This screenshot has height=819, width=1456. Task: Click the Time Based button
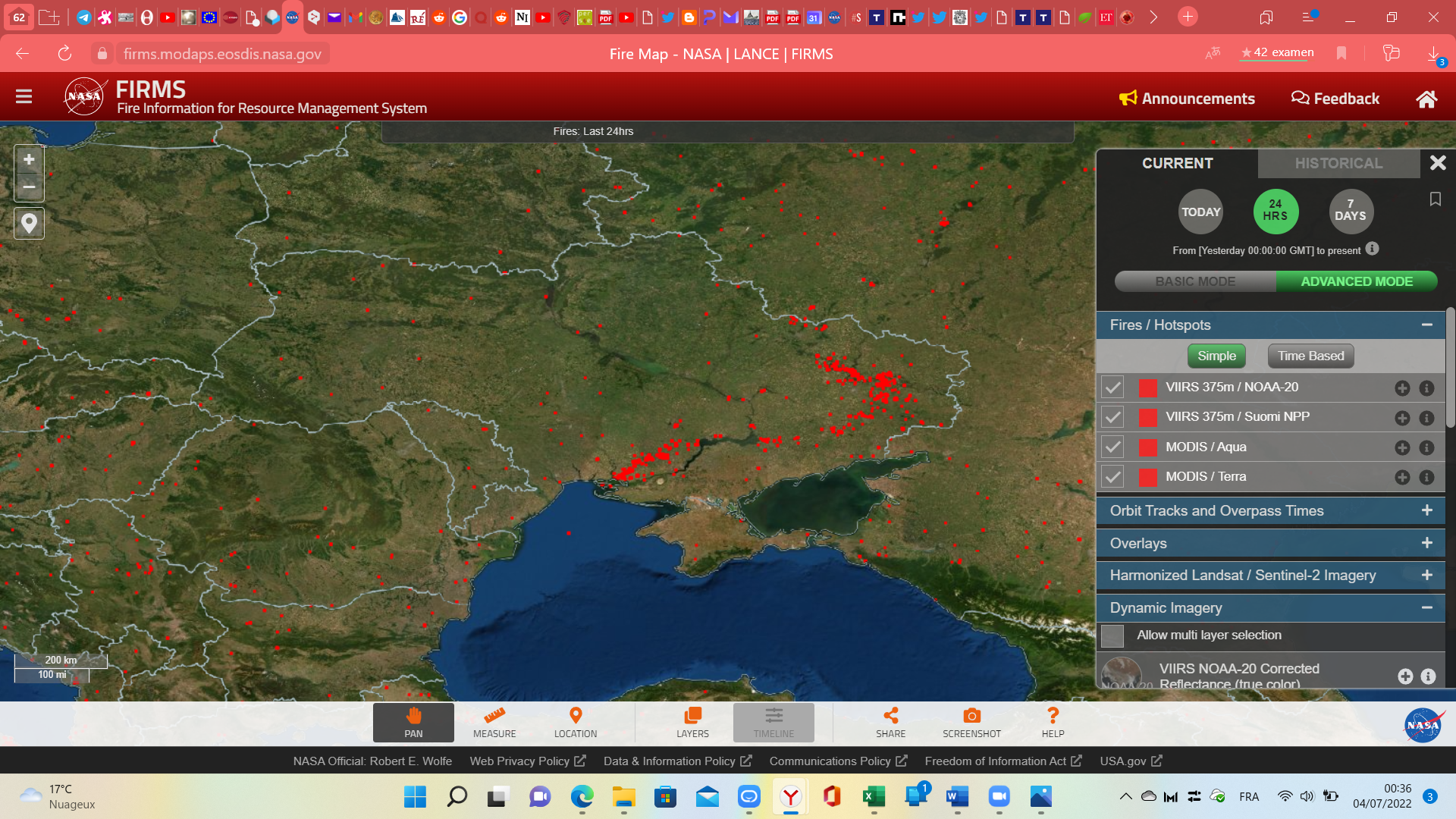pos(1310,356)
